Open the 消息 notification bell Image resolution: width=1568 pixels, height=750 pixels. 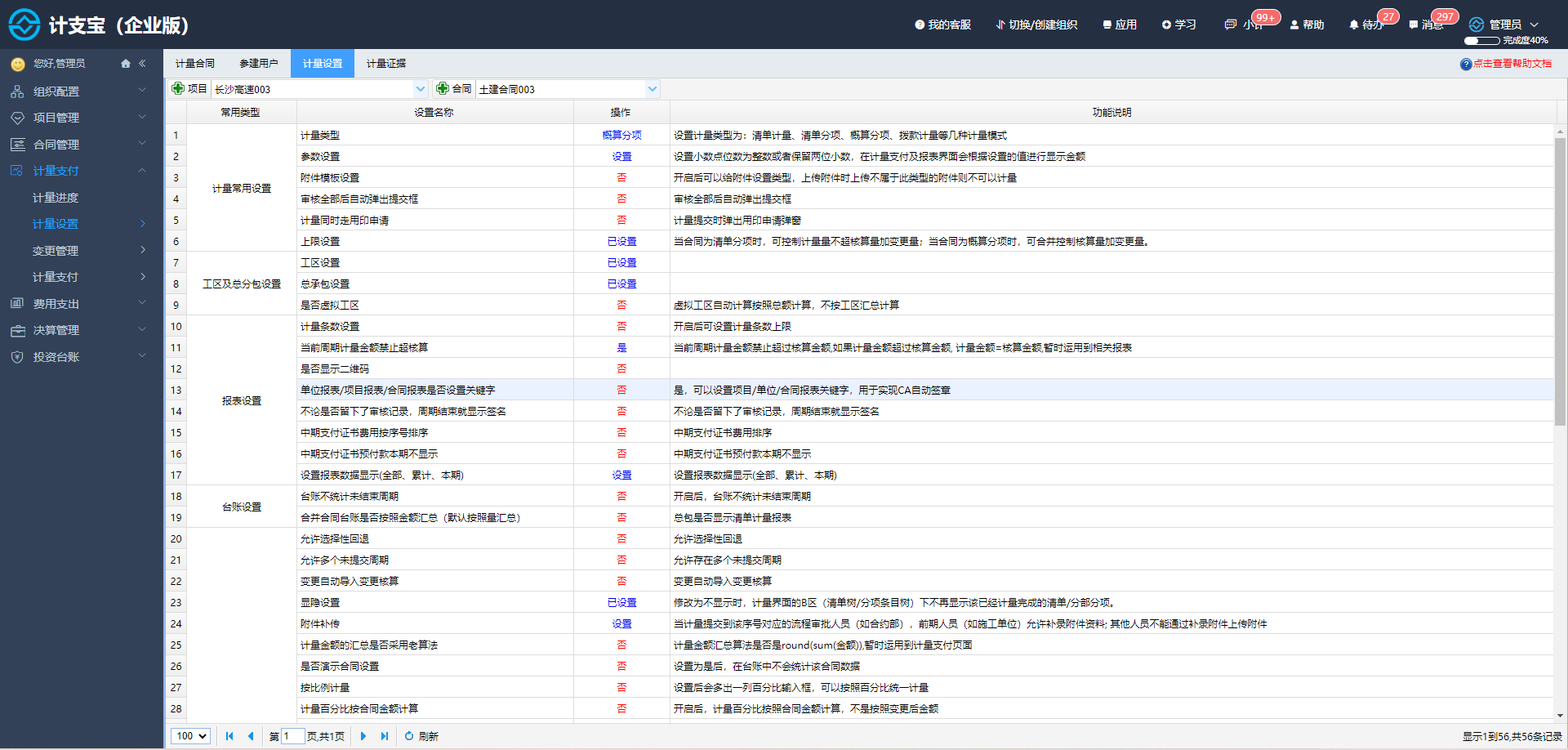(1413, 25)
